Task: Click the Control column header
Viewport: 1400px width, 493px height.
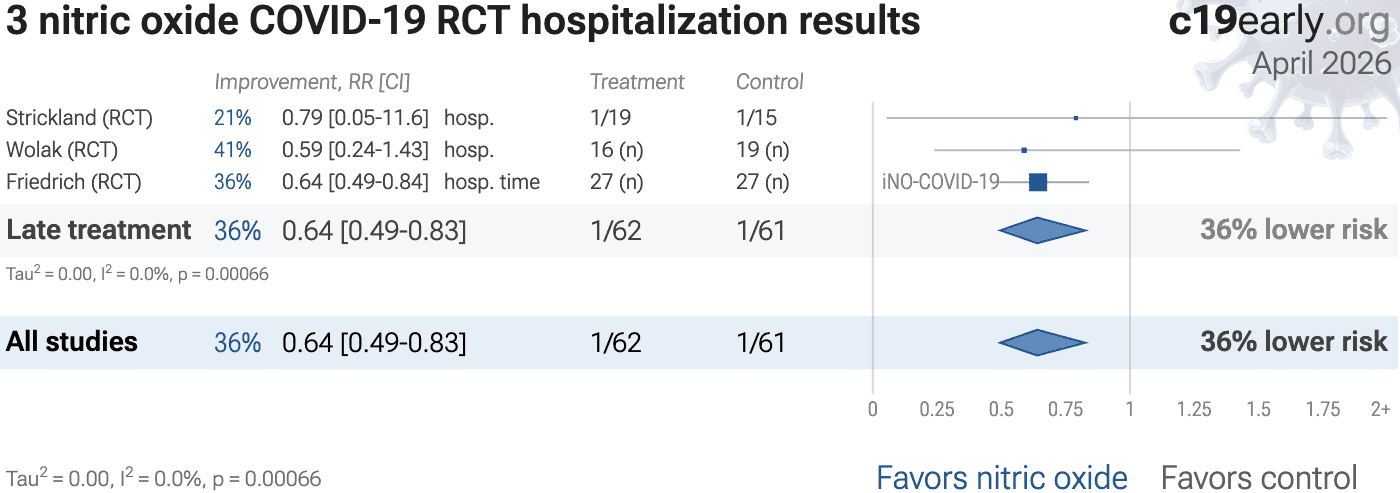Action: click(x=770, y=82)
